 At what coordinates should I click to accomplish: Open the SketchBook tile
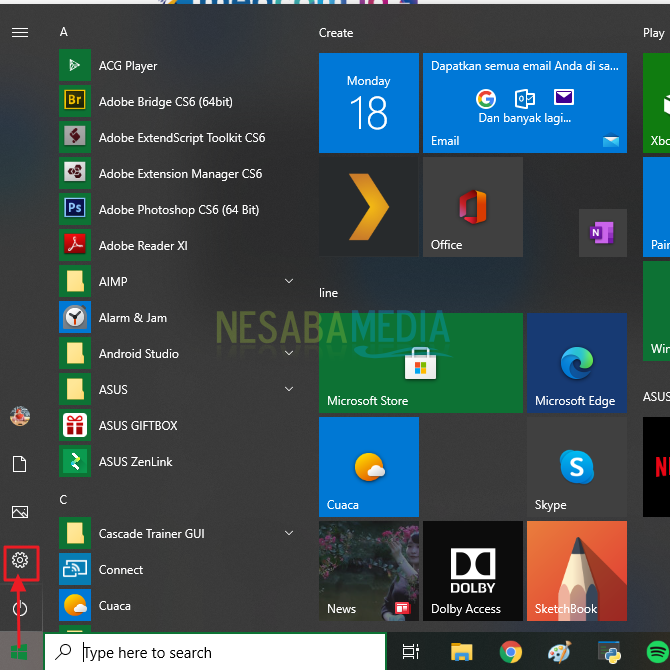(577, 571)
